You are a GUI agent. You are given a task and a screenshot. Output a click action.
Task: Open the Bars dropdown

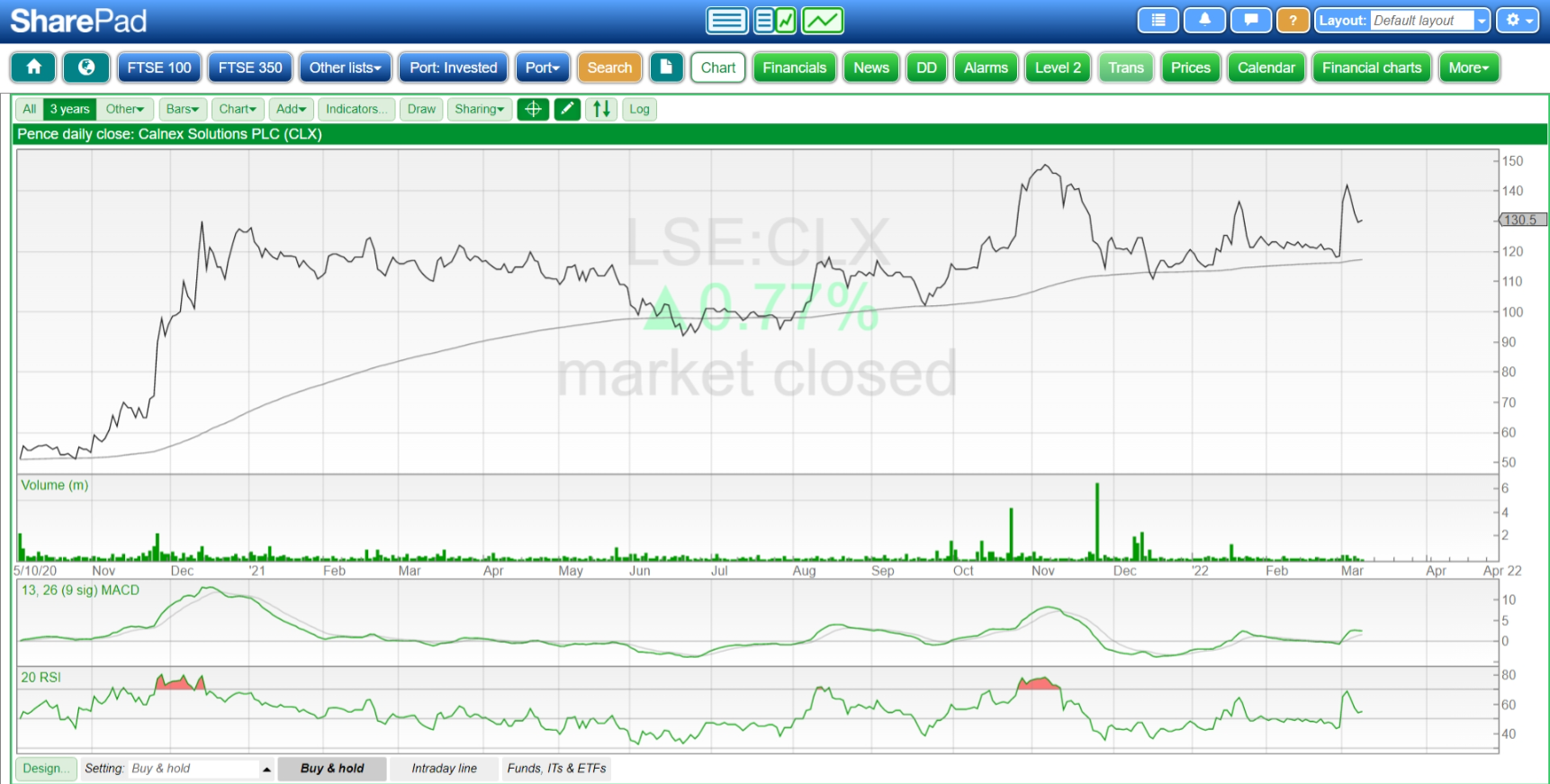(x=183, y=109)
